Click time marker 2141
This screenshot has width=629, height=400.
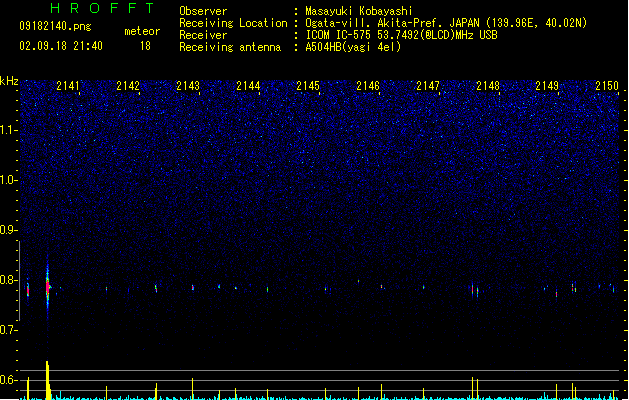tap(68, 86)
